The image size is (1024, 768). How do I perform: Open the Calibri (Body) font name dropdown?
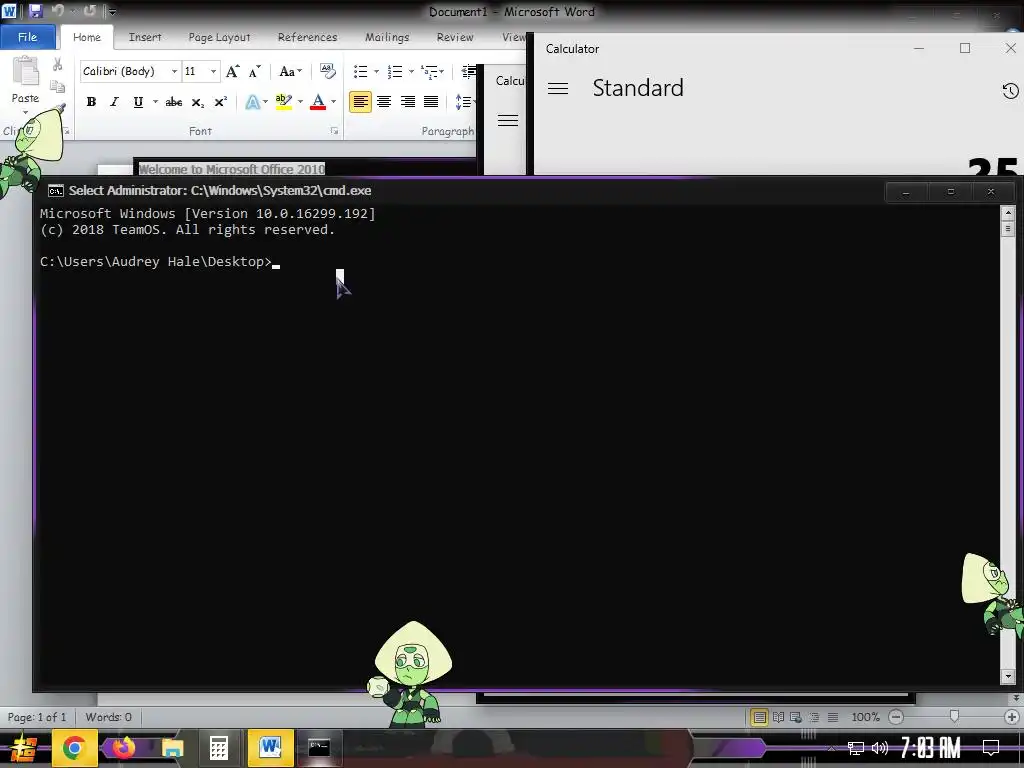click(x=174, y=71)
